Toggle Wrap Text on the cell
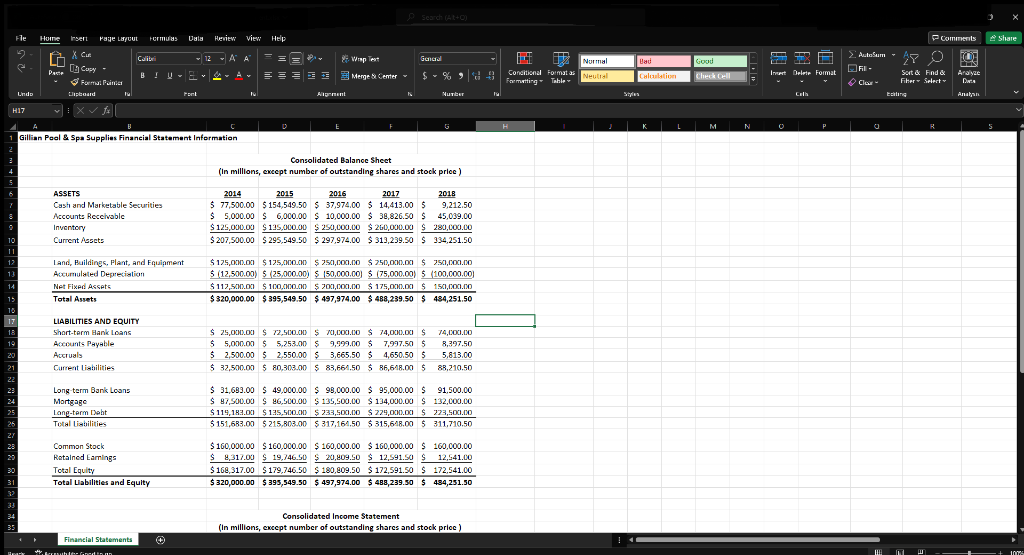 tap(360, 59)
